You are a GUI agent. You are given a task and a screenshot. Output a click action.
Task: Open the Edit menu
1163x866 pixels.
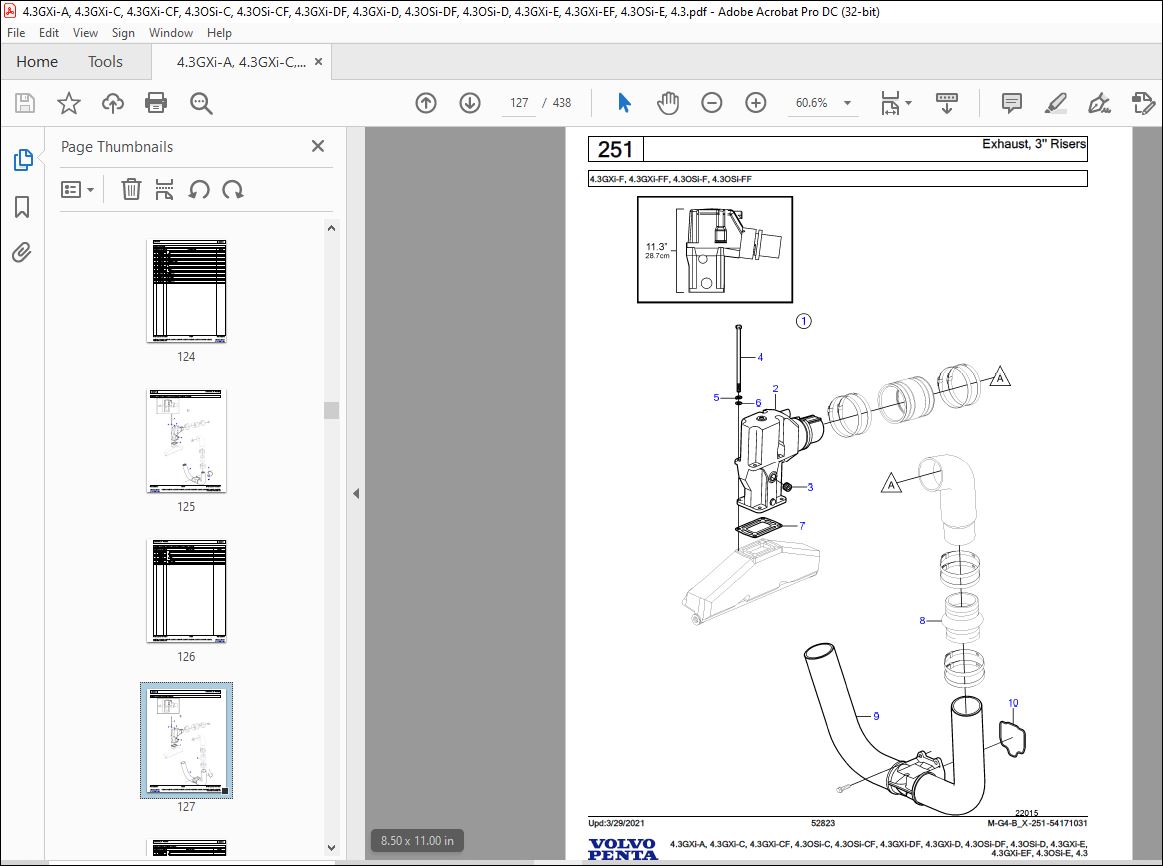click(49, 33)
